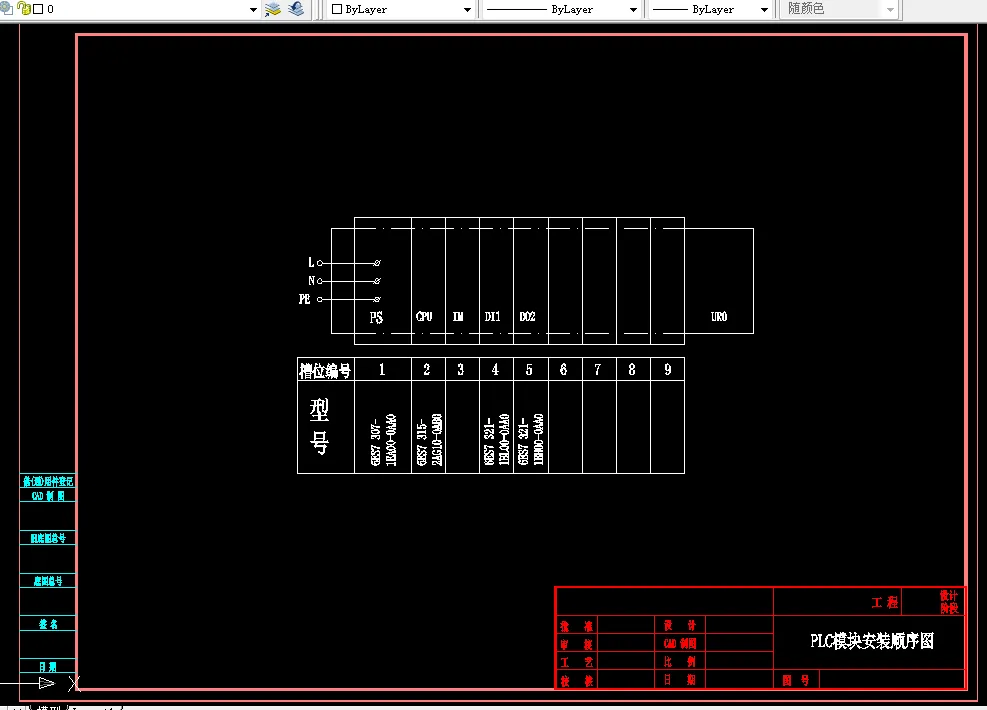Click the 图号 title block label
The image size is (987, 710).
pos(796,680)
